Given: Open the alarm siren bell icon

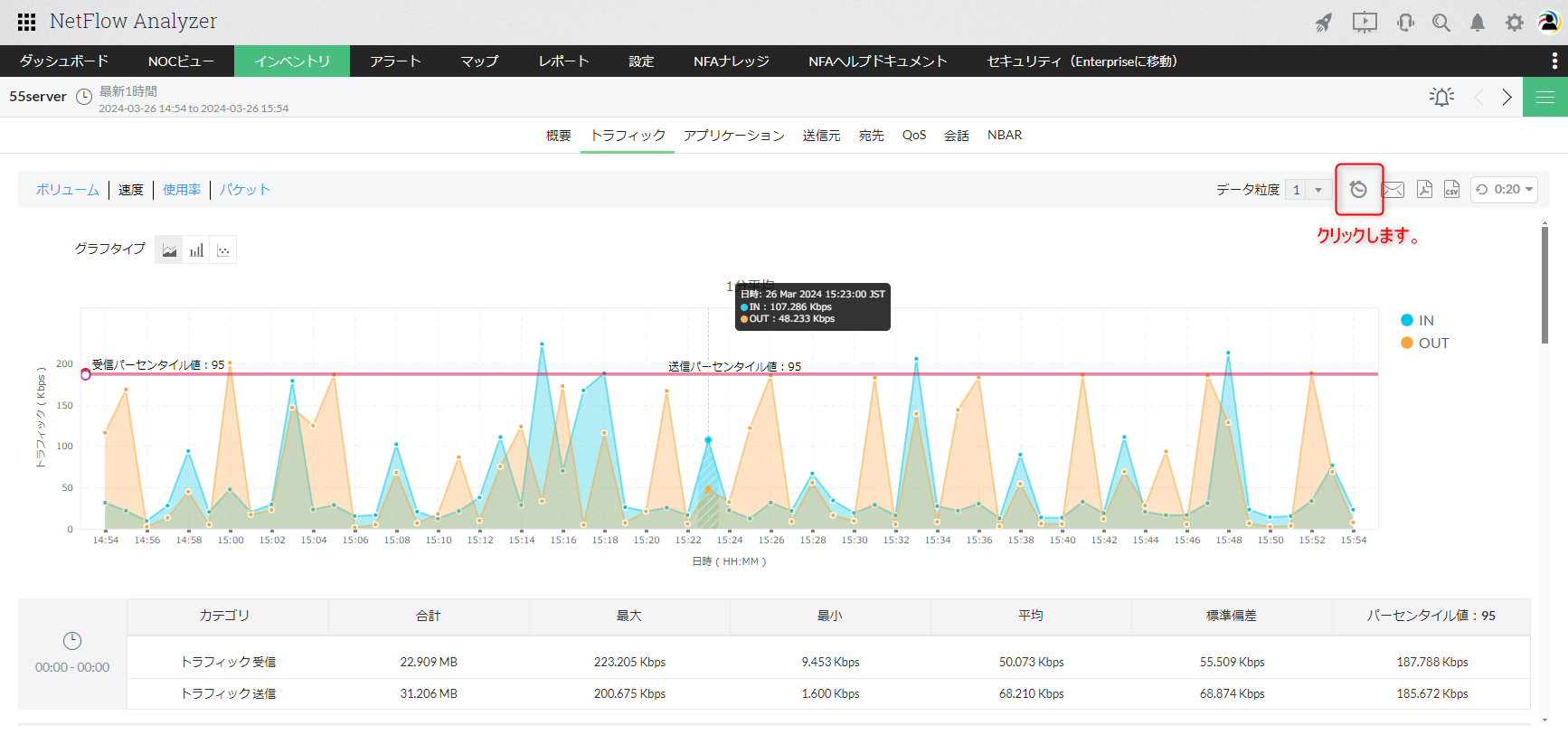Looking at the screenshot, I should click(x=1441, y=97).
